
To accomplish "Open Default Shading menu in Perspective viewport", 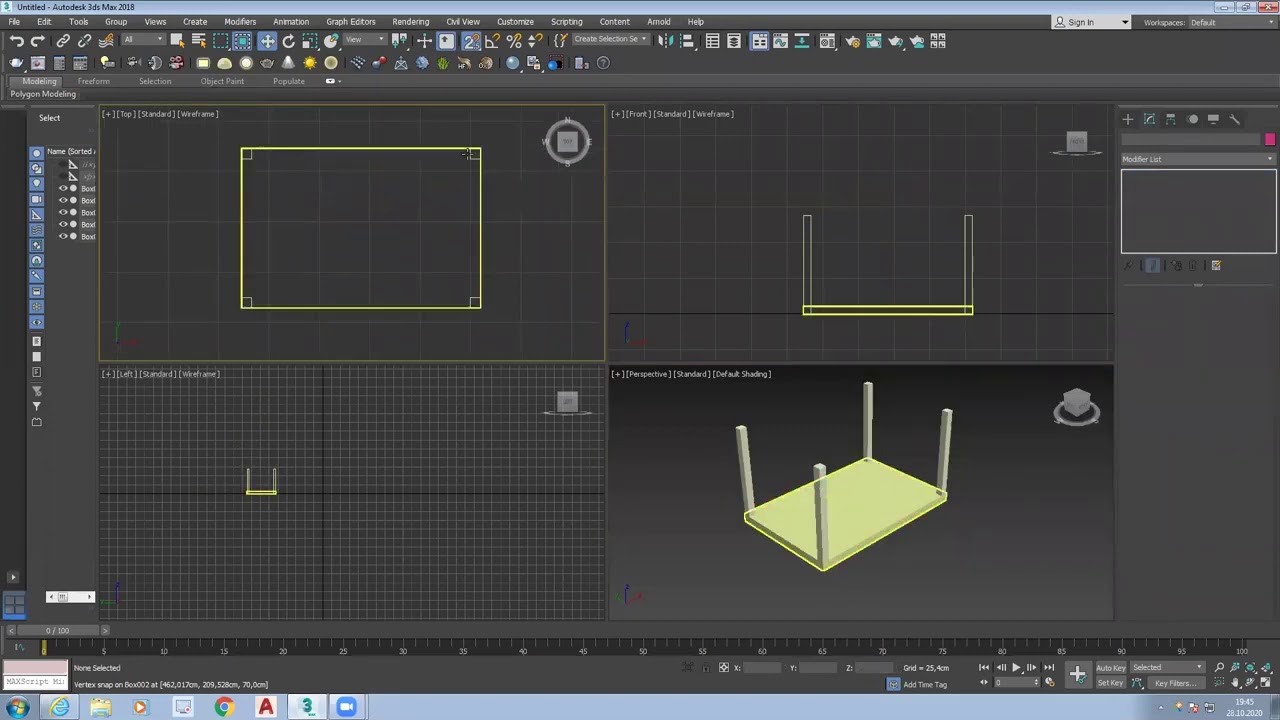I will (741, 374).
